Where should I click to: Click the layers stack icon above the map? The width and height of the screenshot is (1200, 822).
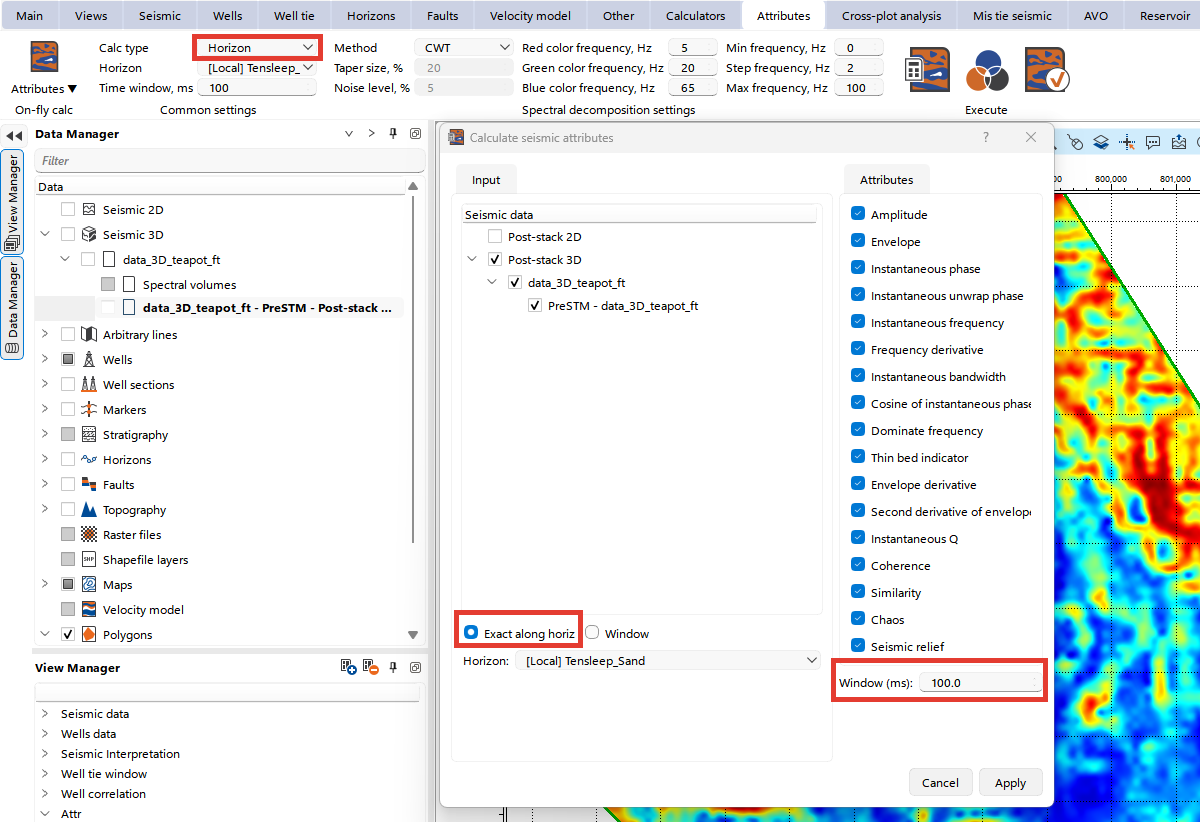point(1101,142)
